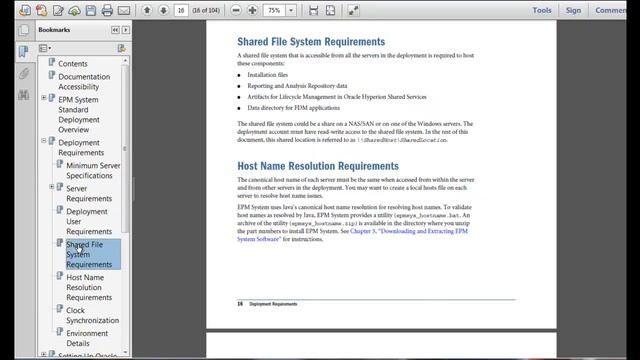Screen dimensions: 640x360
Task: Click the Edit document toolbar icon
Action: (x=58, y=10)
